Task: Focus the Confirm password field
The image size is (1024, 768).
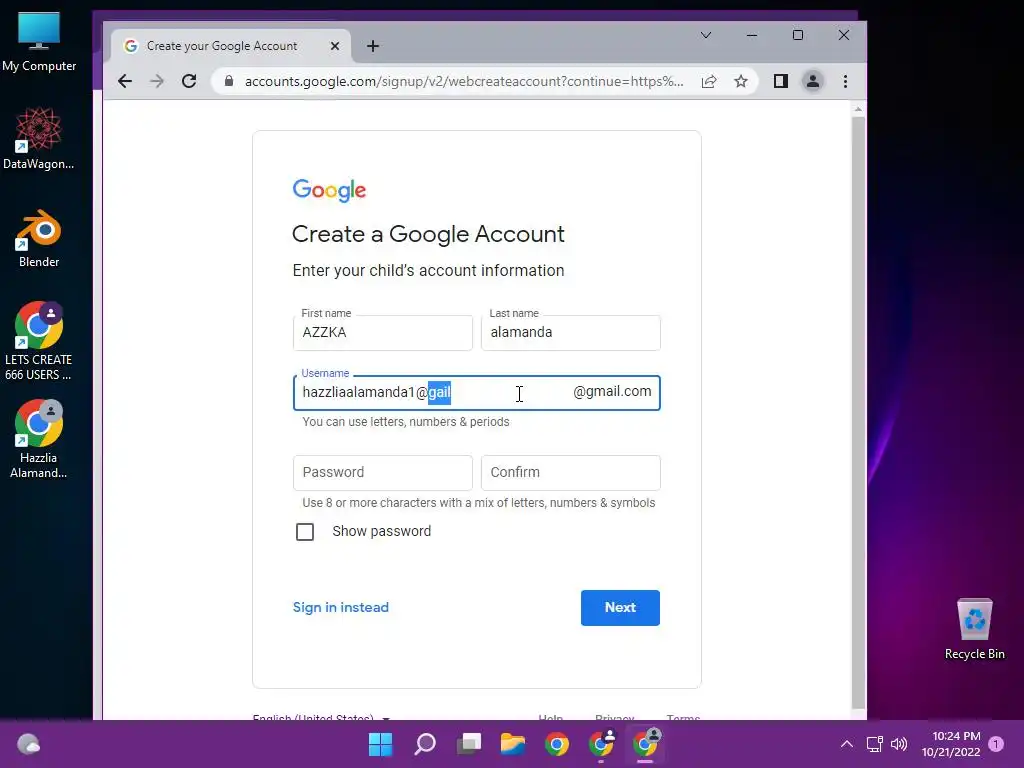Action: [571, 472]
